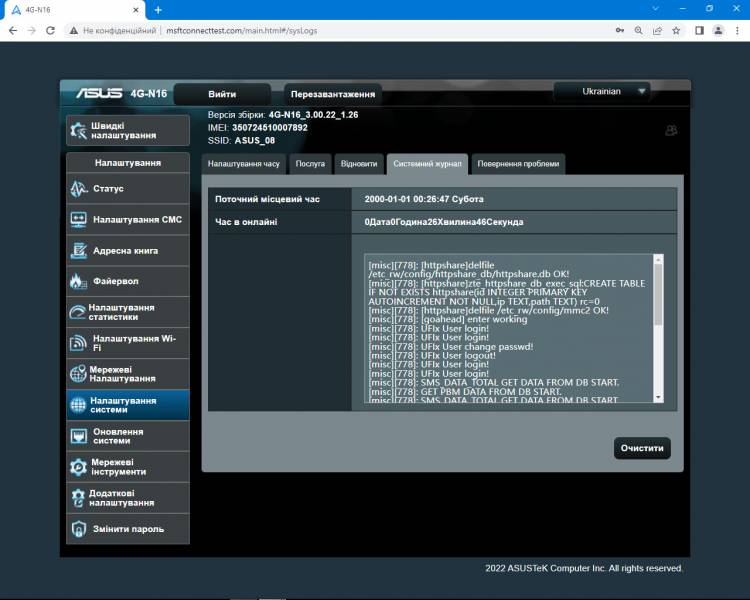The image size is (750, 600).
Task: Switch to the time settings tab
Action: click(243, 164)
